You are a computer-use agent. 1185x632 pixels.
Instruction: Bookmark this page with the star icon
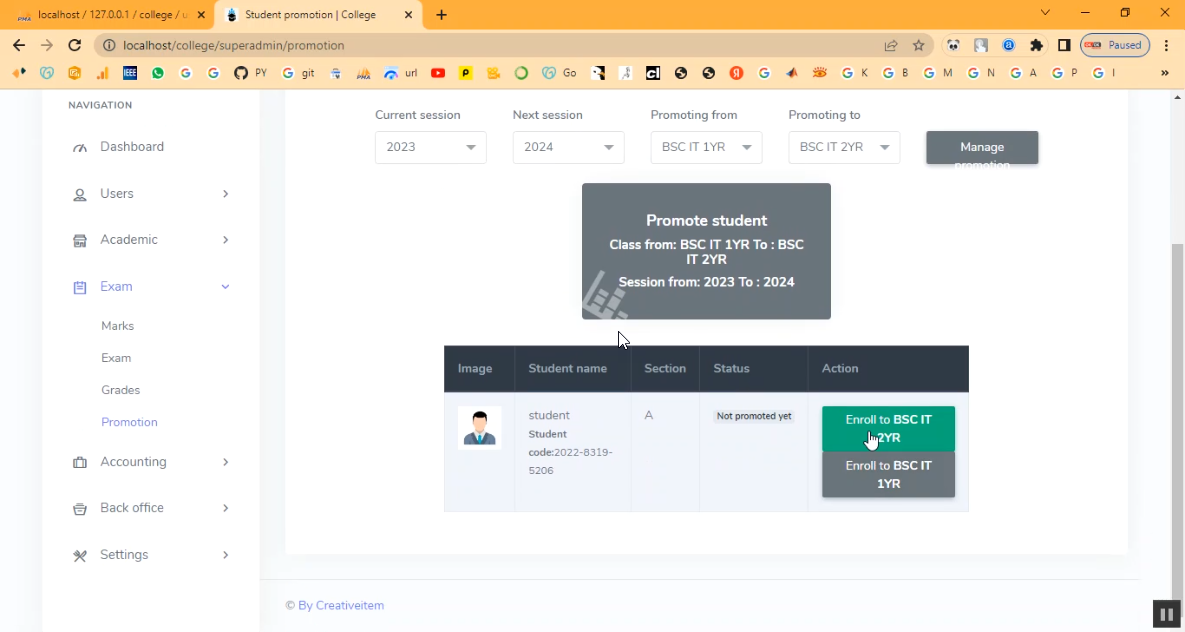point(918,45)
